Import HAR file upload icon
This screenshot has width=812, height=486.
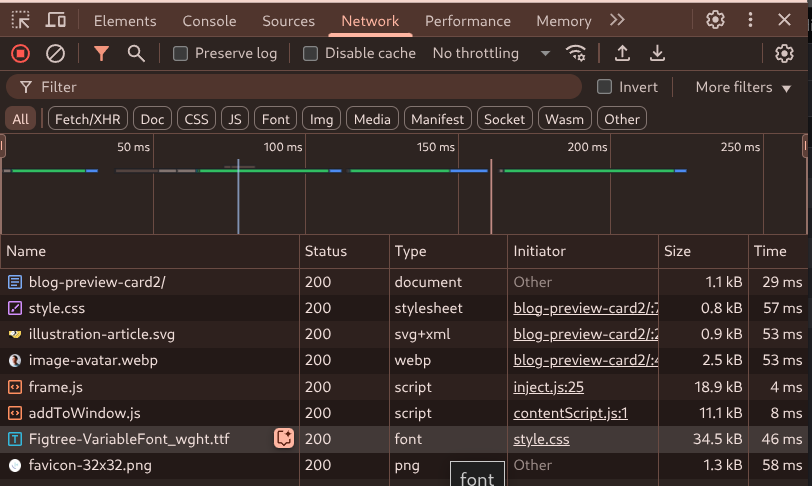[x=622, y=53]
